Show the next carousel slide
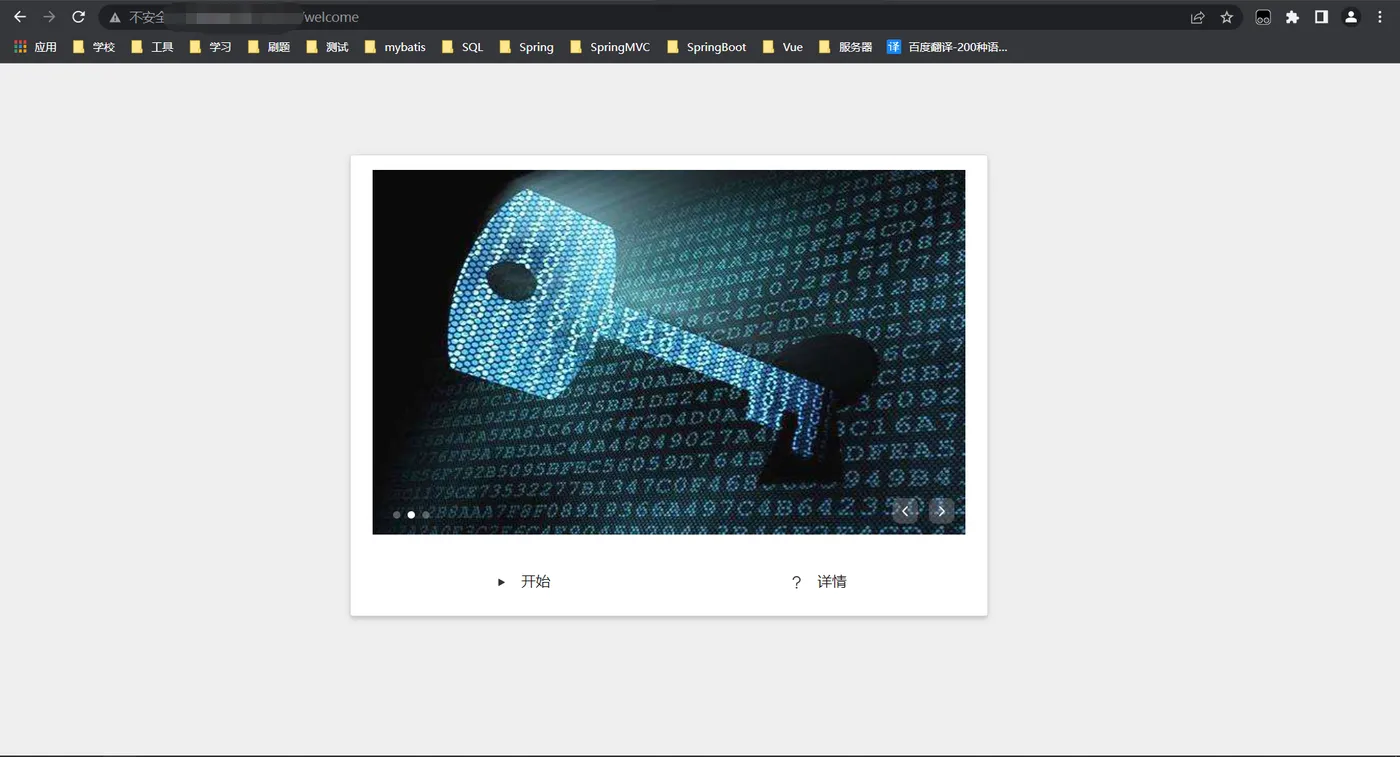This screenshot has height=757, width=1400. tap(941, 511)
